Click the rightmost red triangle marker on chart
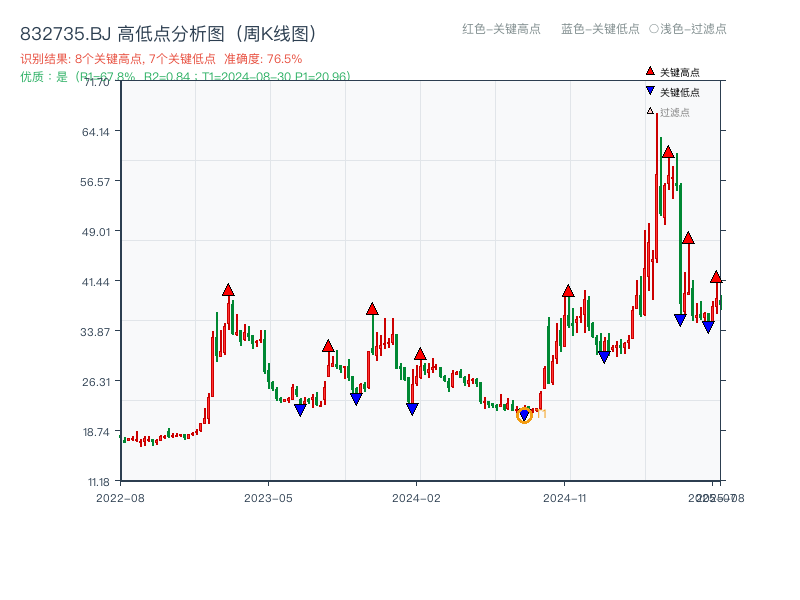 pos(716,278)
